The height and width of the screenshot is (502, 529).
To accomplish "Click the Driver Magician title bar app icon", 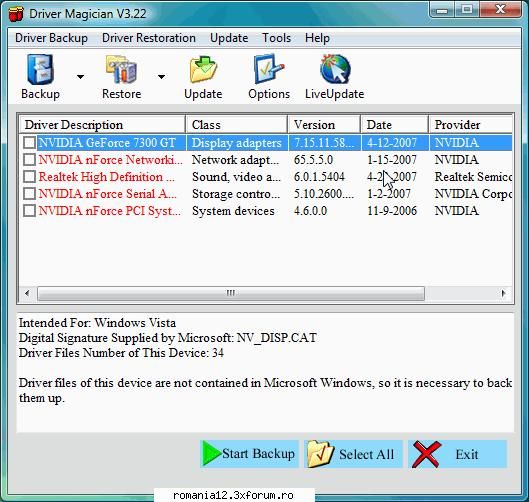I will (16, 14).
